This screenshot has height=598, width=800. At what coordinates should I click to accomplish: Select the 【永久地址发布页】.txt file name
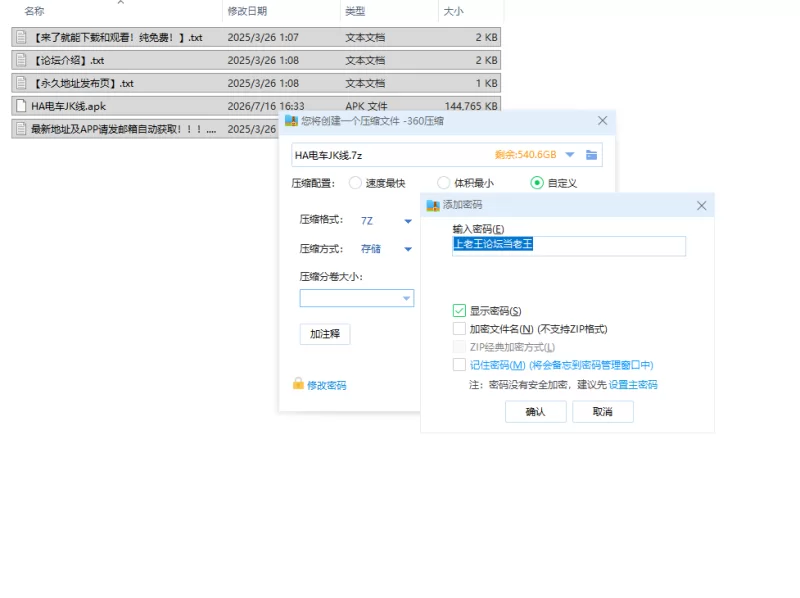[83, 83]
